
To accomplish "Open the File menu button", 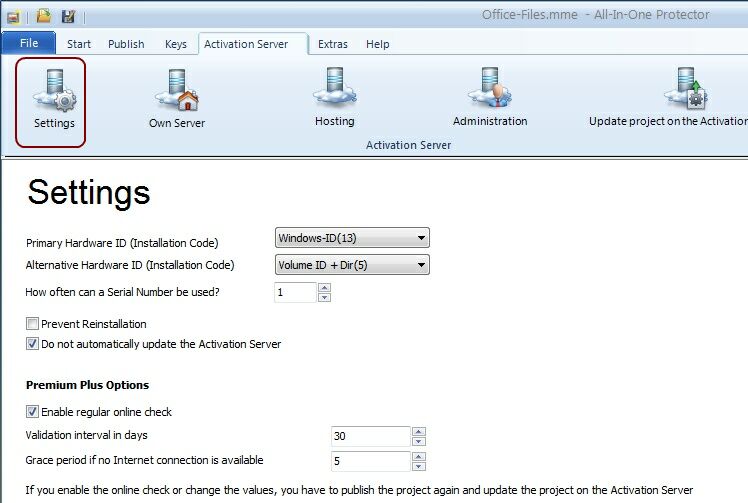I will [x=29, y=44].
